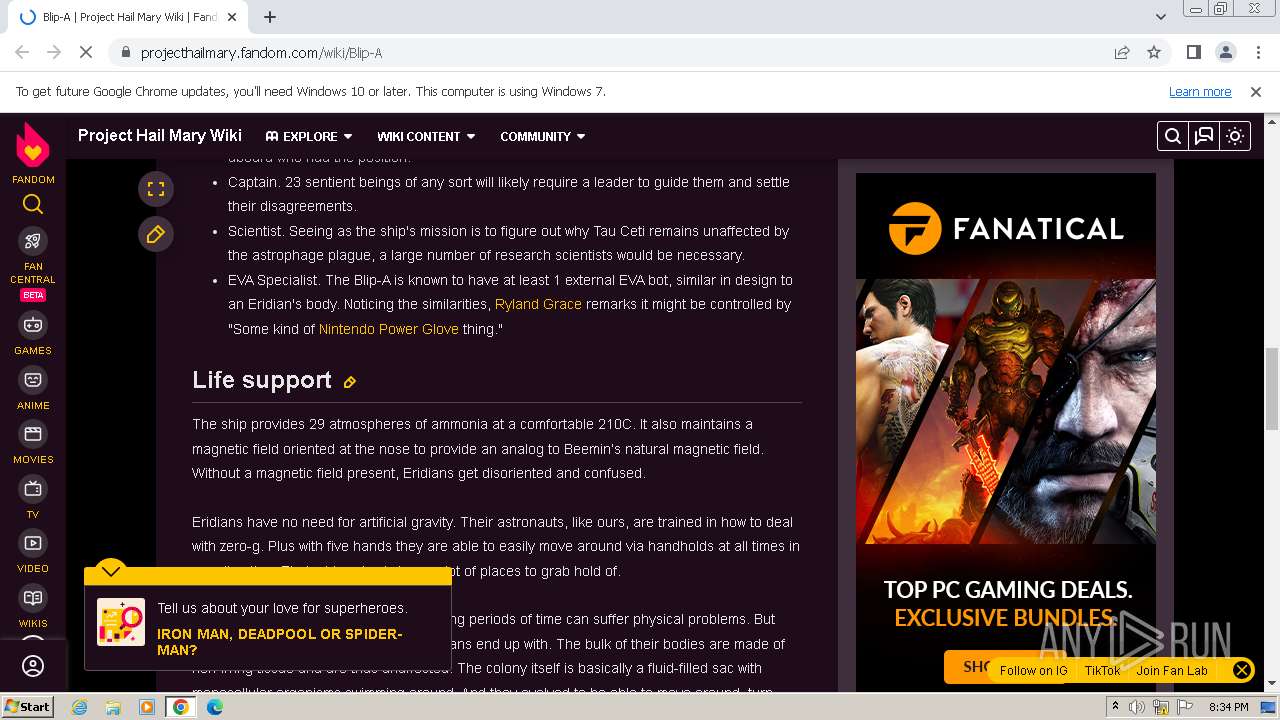The width and height of the screenshot is (1280, 720).
Task: Open the Anime sidebar icon
Action: tap(33, 380)
